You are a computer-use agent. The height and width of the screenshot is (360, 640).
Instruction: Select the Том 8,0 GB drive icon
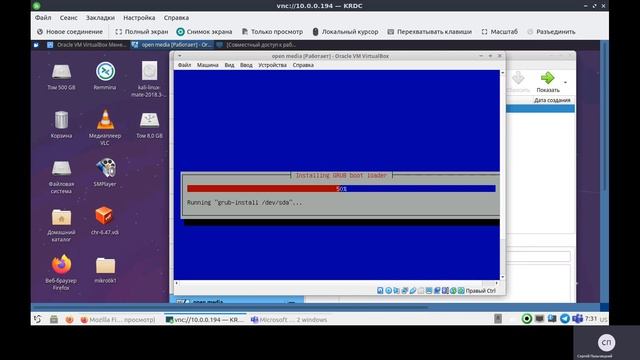149,124
